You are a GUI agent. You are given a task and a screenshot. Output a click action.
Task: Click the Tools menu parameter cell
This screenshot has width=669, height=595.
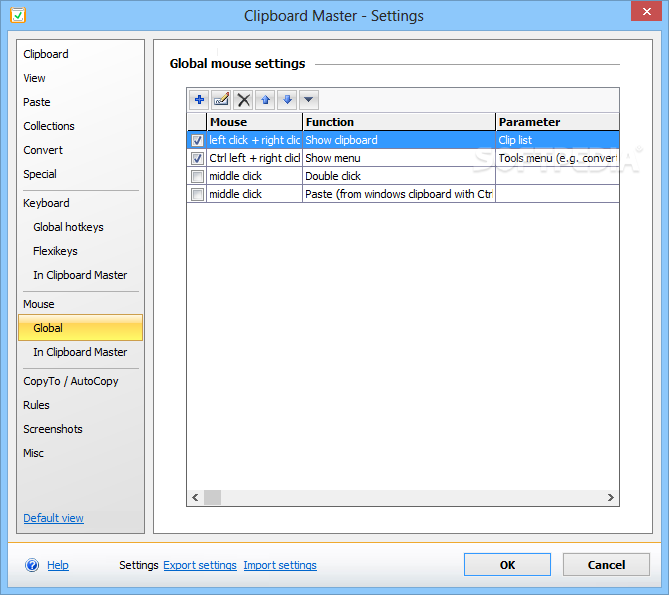[x=558, y=158]
